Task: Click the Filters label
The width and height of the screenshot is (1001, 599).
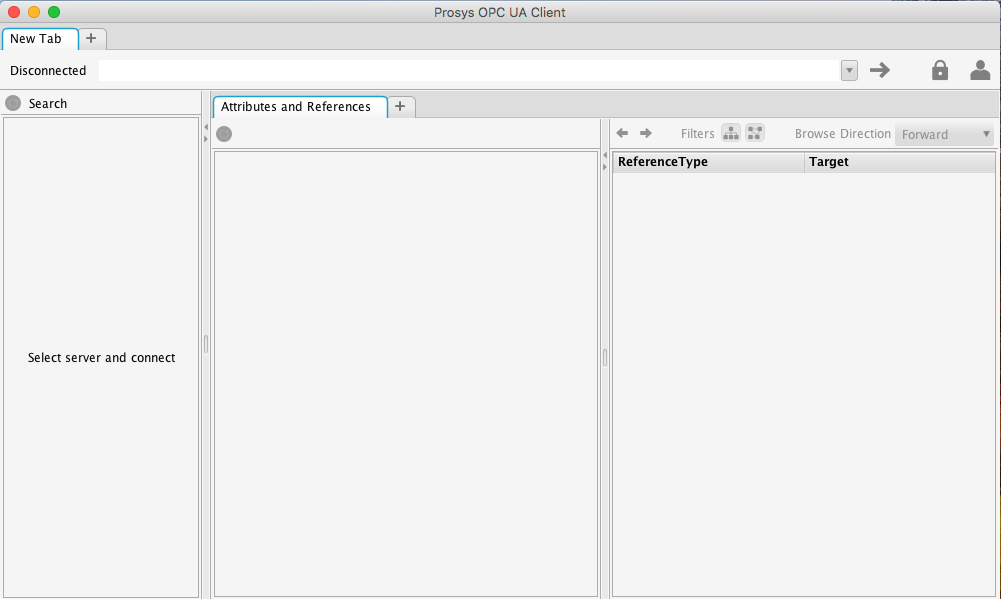Action: coord(698,133)
